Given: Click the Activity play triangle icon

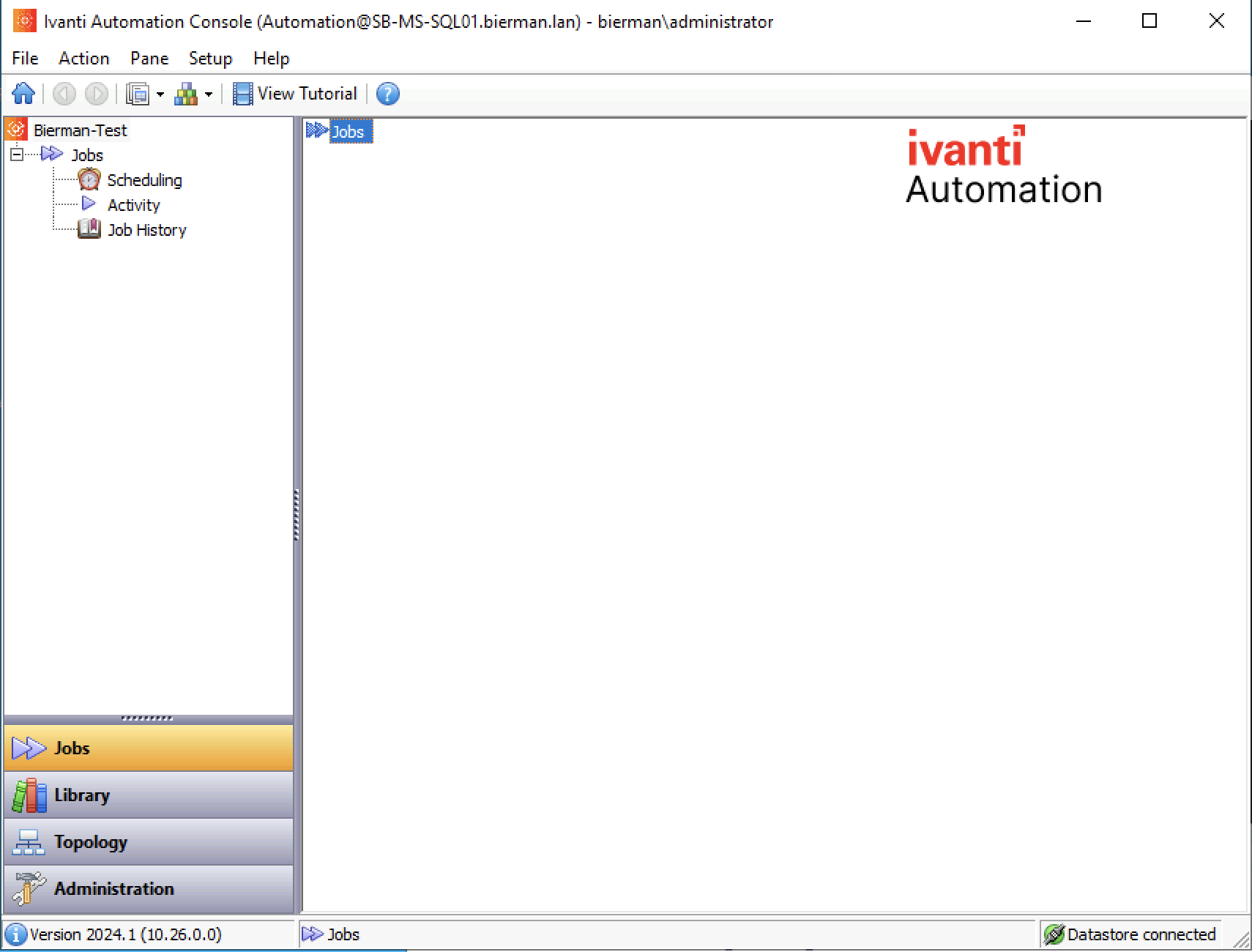Looking at the screenshot, I should click(89, 204).
